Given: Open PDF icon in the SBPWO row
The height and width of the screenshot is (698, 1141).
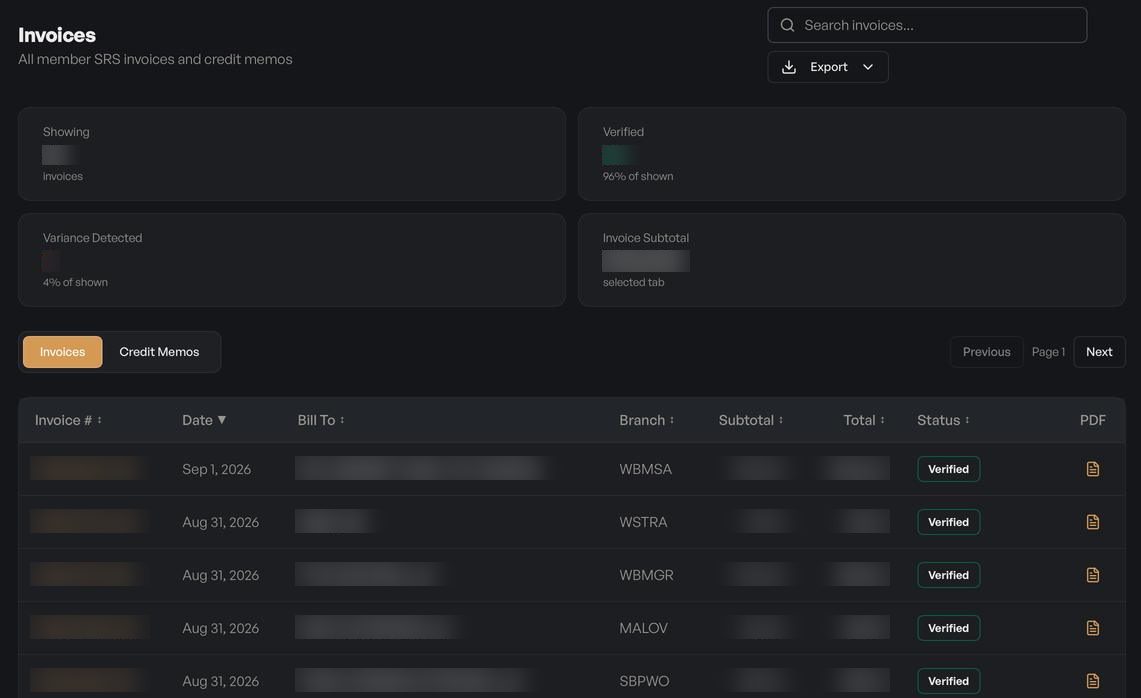Looking at the screenshot, I should (x=1092, y=681).
